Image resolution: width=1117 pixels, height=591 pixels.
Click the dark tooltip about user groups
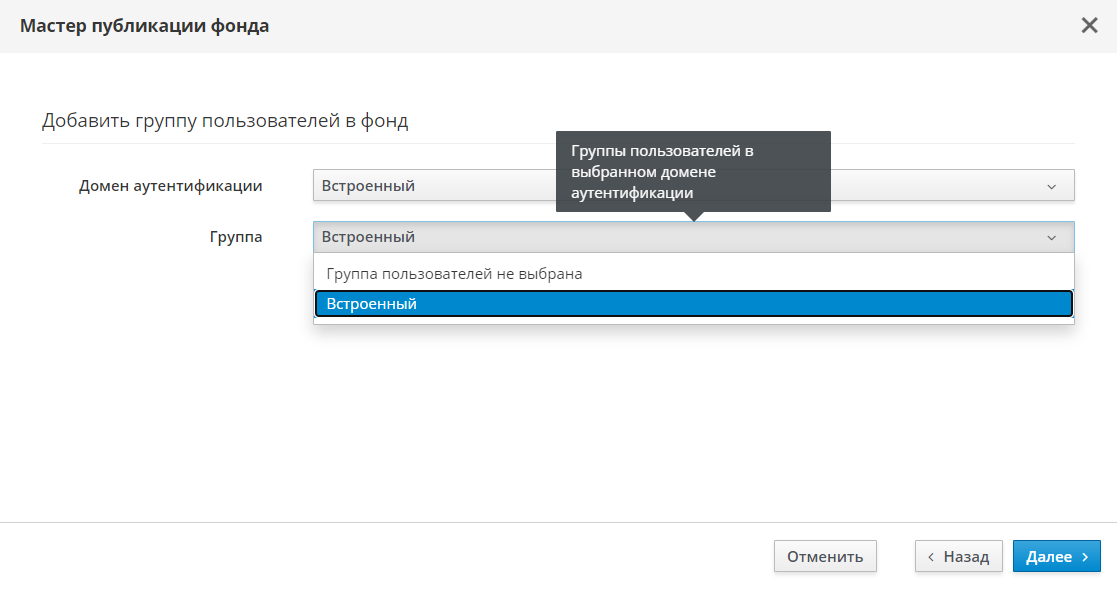tap(693, 171)
